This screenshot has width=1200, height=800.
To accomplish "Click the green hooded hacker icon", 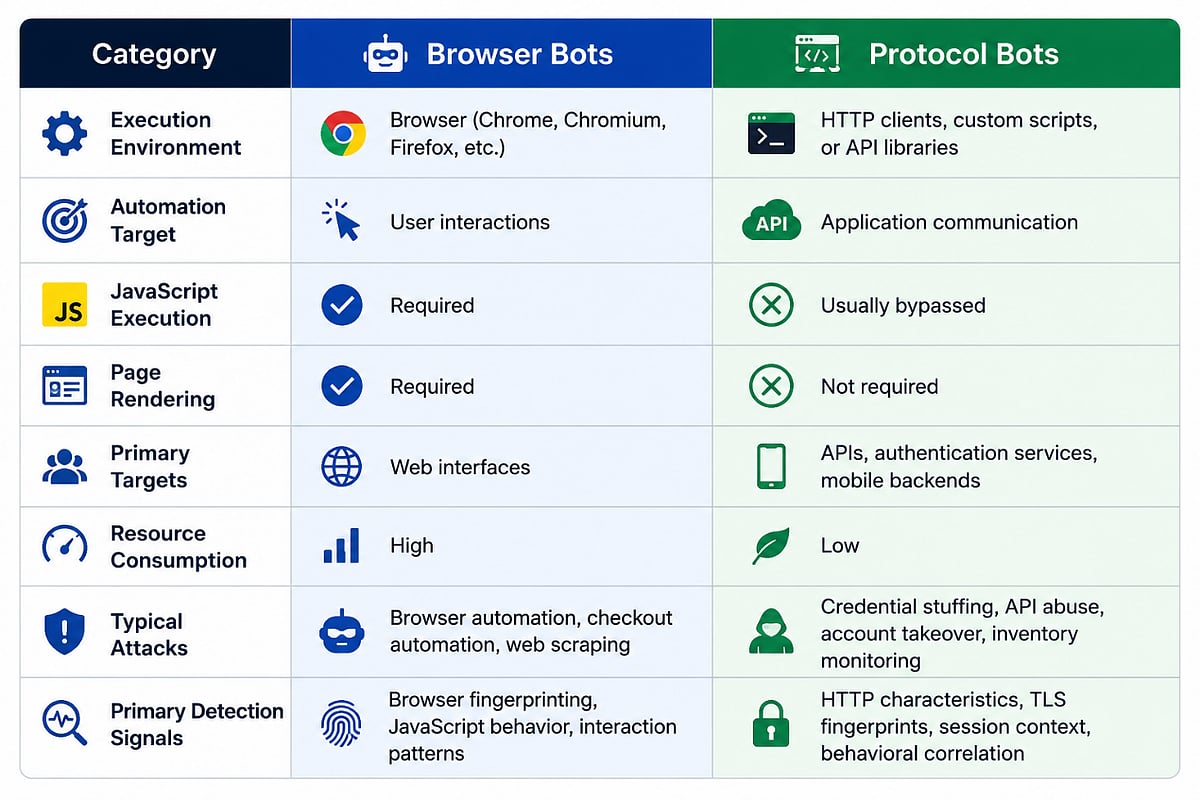I will coord(771,632).
